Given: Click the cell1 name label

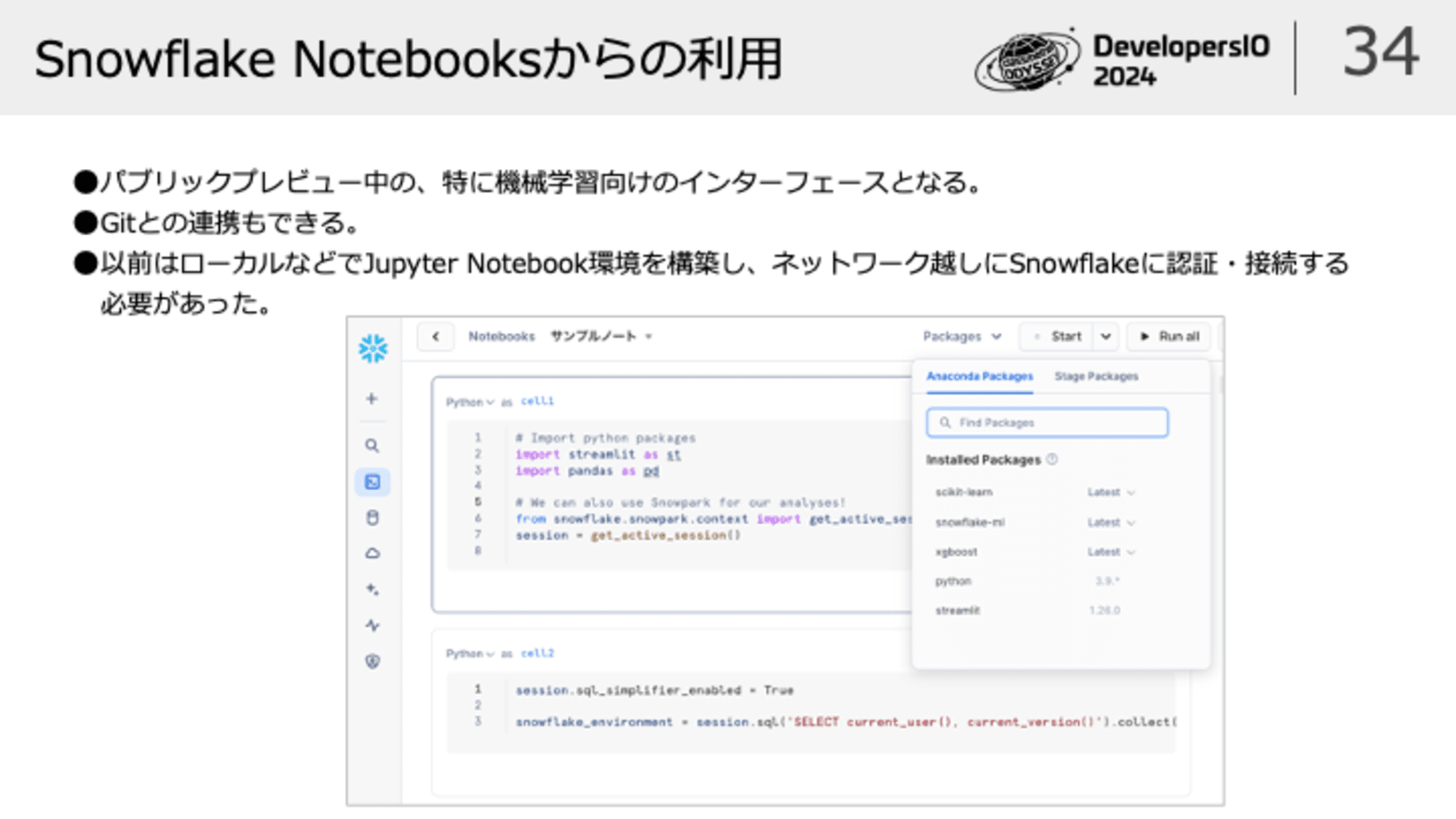Looking at the screenshot, I should tap(537, 401).
